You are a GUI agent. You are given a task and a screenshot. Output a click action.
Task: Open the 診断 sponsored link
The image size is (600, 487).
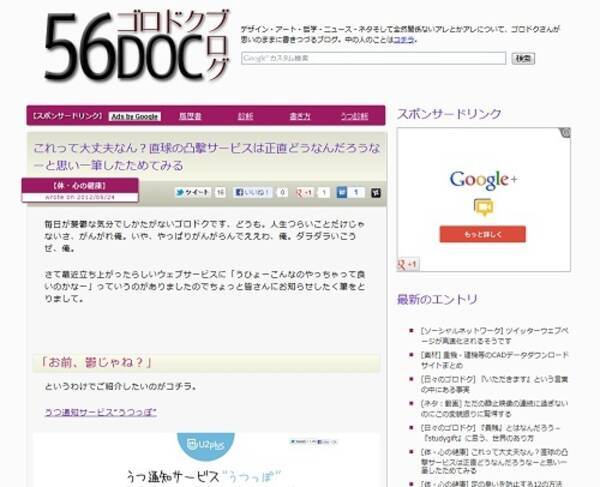click(245, 116)
